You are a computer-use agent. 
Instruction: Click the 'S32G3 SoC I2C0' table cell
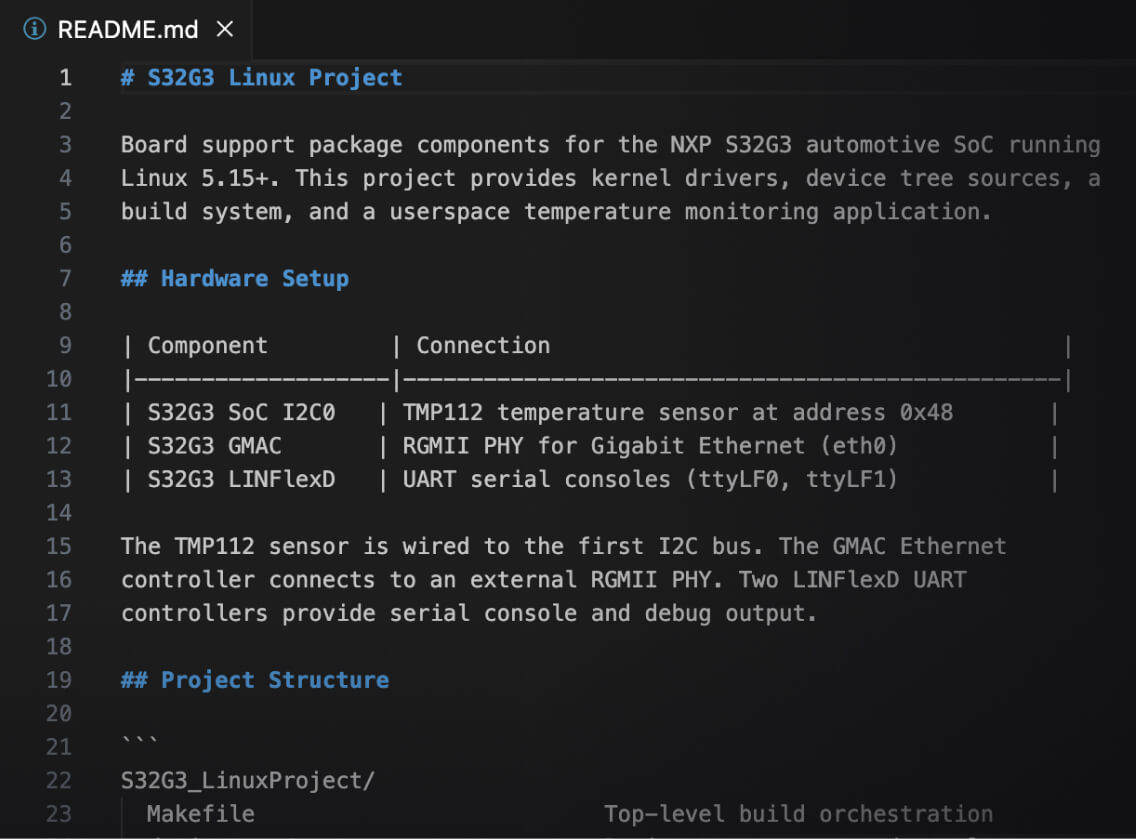[x=241, y=412]
